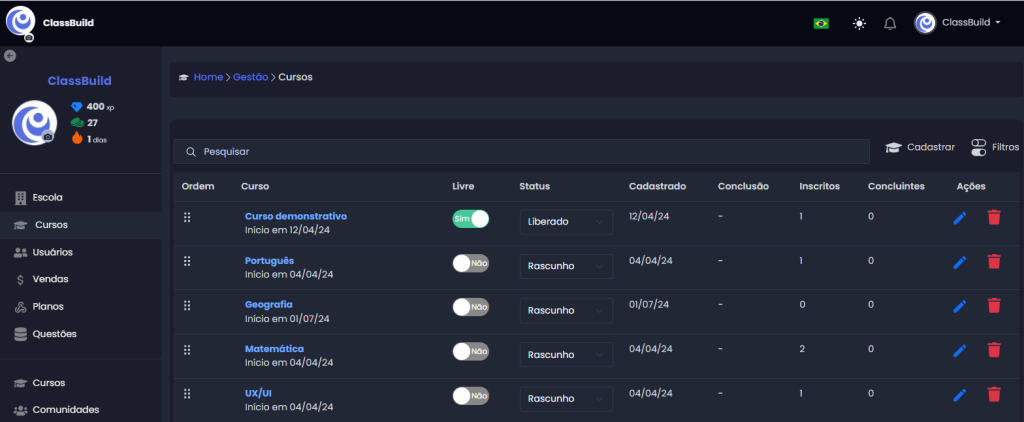The width and height of the screenshot is (1024, 422).
Task: Open Rascunho status dropdown for Português
Action: coord(566,267)
